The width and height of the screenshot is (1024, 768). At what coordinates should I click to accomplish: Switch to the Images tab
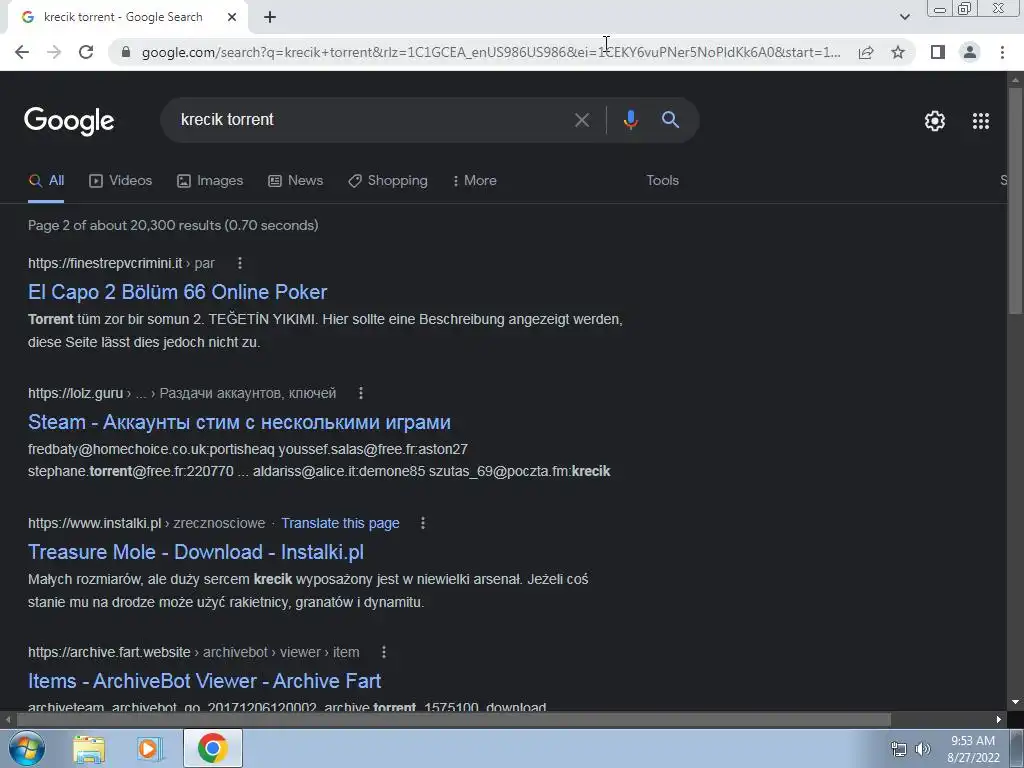[x=210, y=181]
